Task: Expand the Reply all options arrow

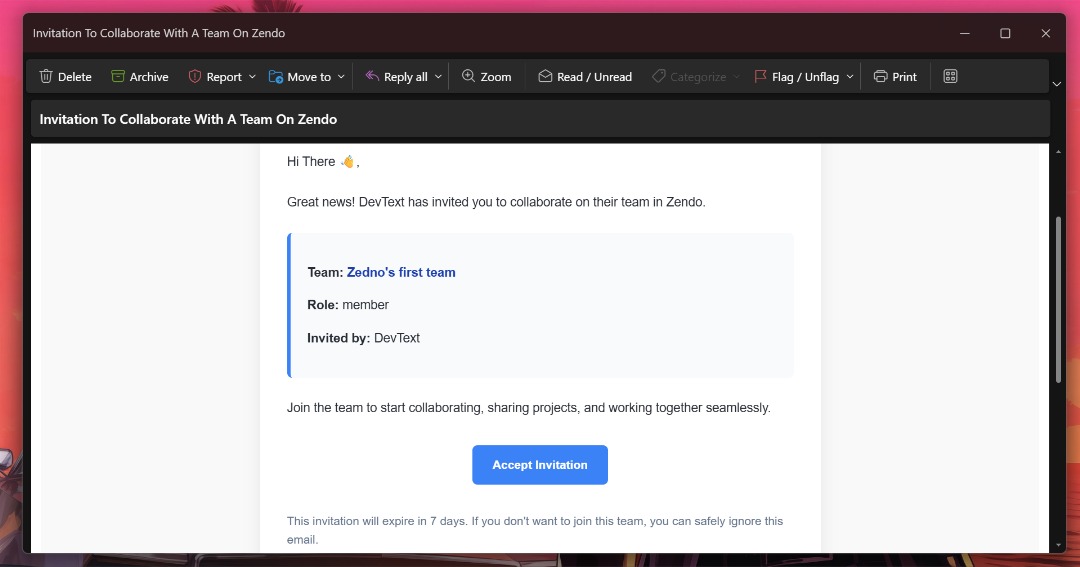Action: pos(438,76)
